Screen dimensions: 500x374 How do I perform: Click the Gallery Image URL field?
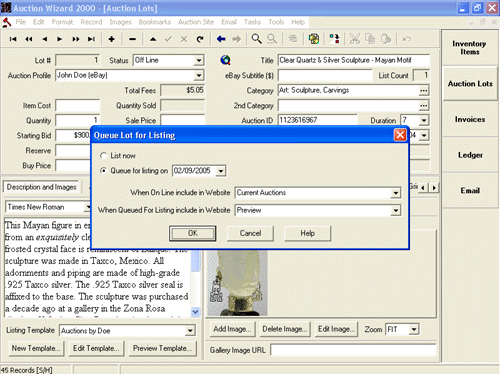pyautogui.click(x=353, y=350)
